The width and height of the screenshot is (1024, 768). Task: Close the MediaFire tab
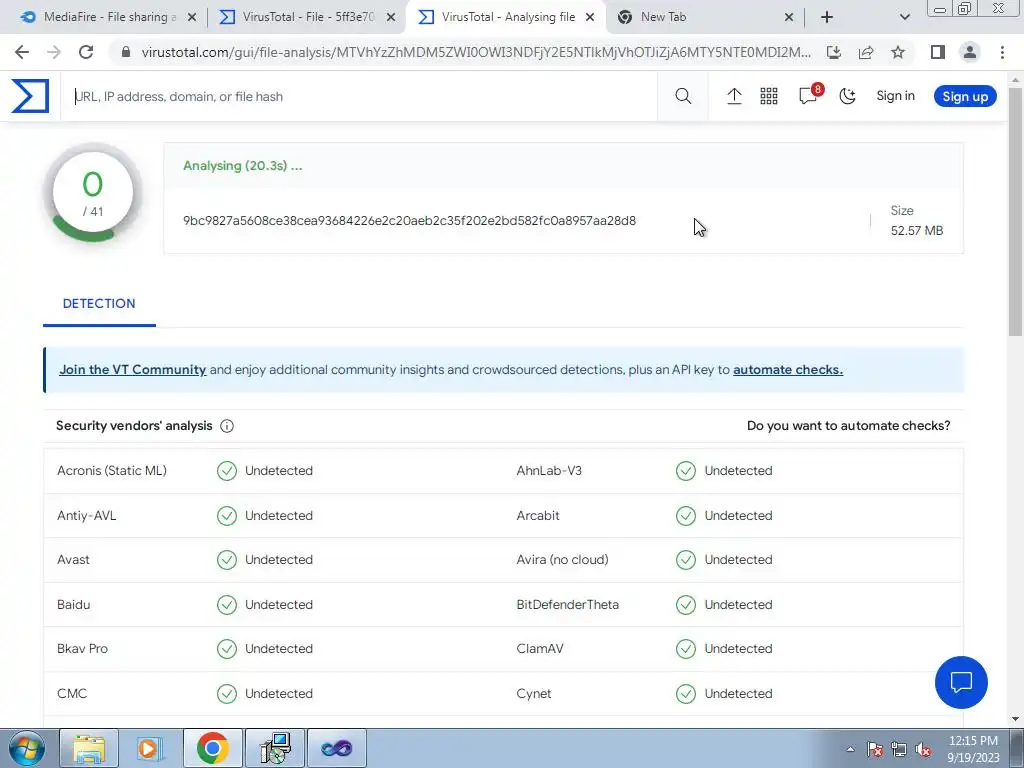coord(192,18)
